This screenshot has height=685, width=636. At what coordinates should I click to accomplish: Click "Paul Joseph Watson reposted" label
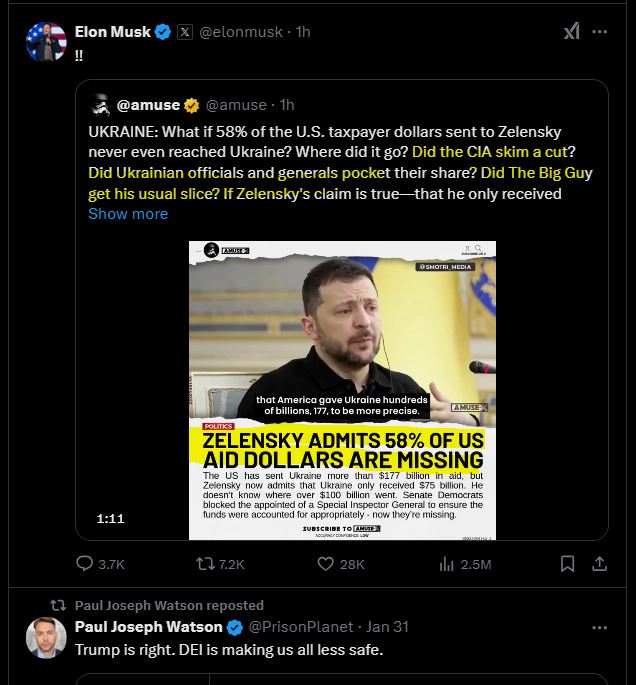click(x=169, y=605)
